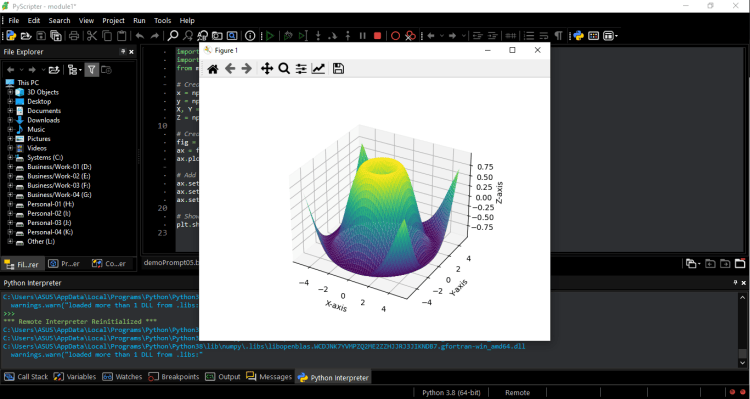The width and height of the screenshot is (750, 399).
Task: Click the editor Browse Forward arrow
Action: click(x=452, y=35)
